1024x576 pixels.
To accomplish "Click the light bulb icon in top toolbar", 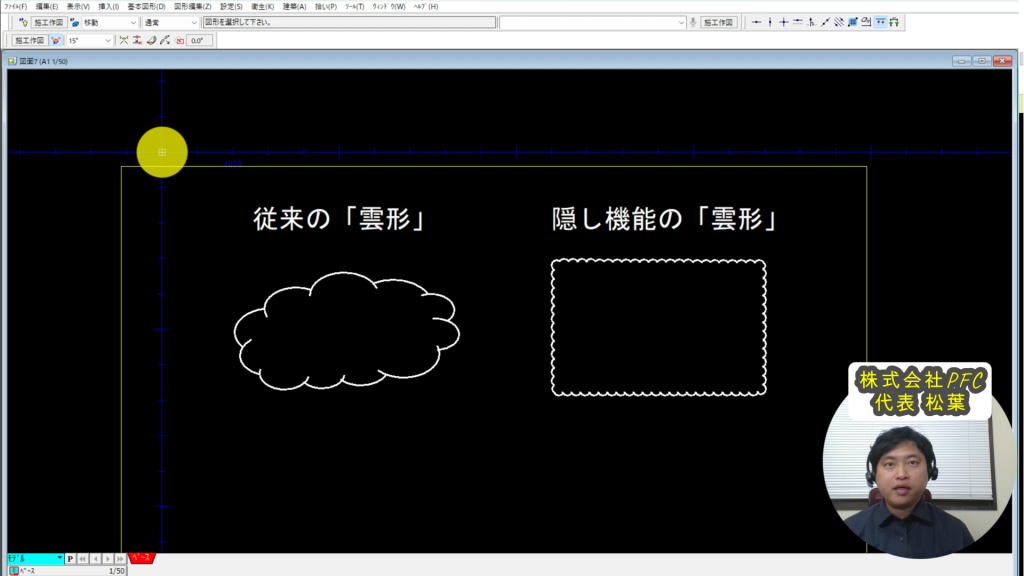I will tap(22, 22).
